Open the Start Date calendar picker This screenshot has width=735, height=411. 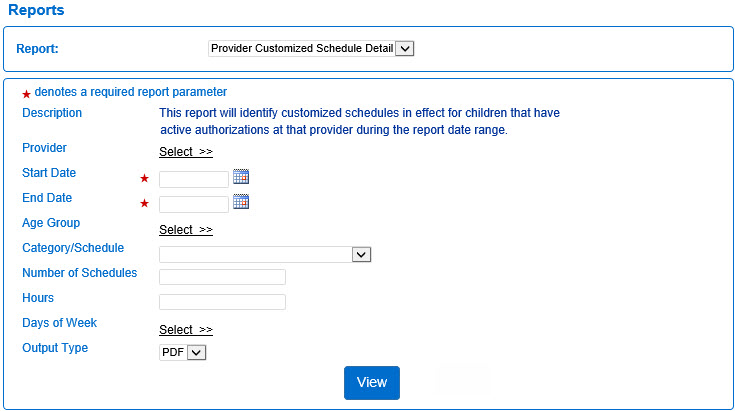[x=240, y=177]
